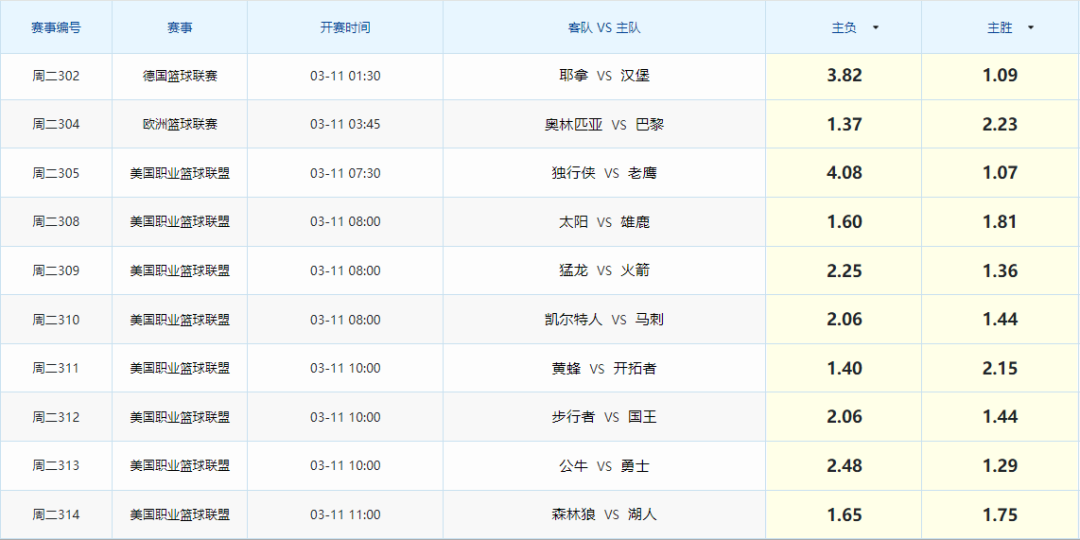Click matchup 耶拿 VS 汉堡
The width and height of the screenshot is (1080, 540).
pos(604,76)
